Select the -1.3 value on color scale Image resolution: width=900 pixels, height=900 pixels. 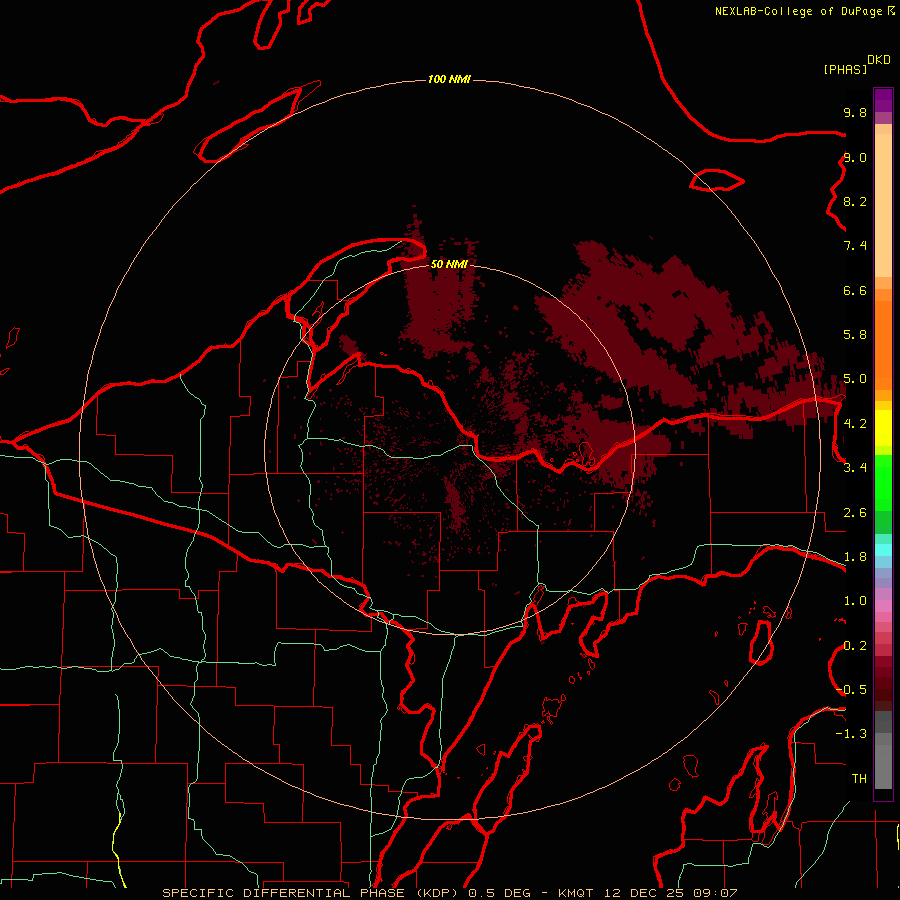pos(851,734)
